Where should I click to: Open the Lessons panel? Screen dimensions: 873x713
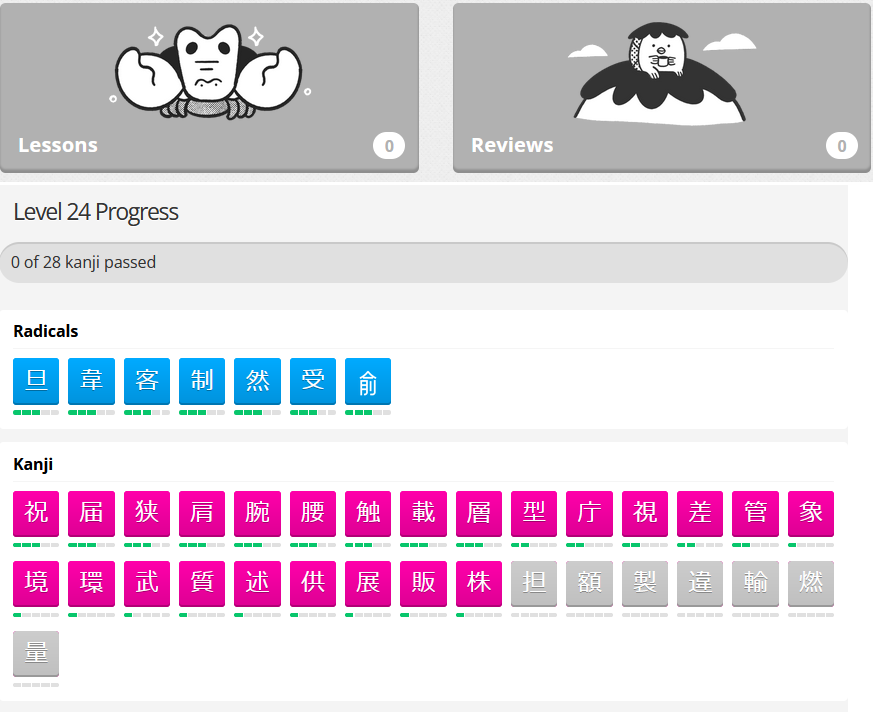pyautogui.click(x=209, y=88)
